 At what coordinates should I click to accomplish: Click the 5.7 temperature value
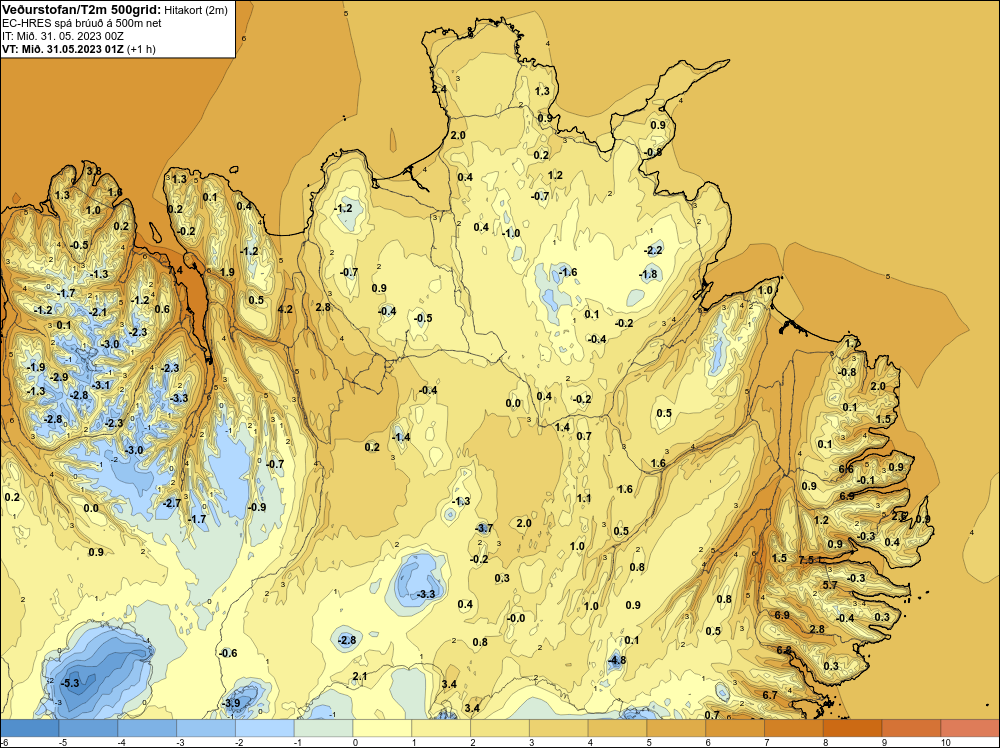click(x=830, y=585)
